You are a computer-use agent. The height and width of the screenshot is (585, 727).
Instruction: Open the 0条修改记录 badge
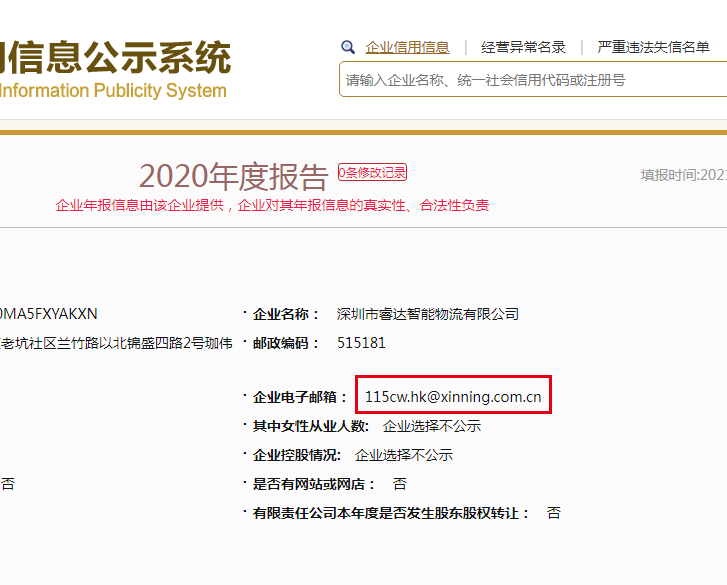coord(372,172)
